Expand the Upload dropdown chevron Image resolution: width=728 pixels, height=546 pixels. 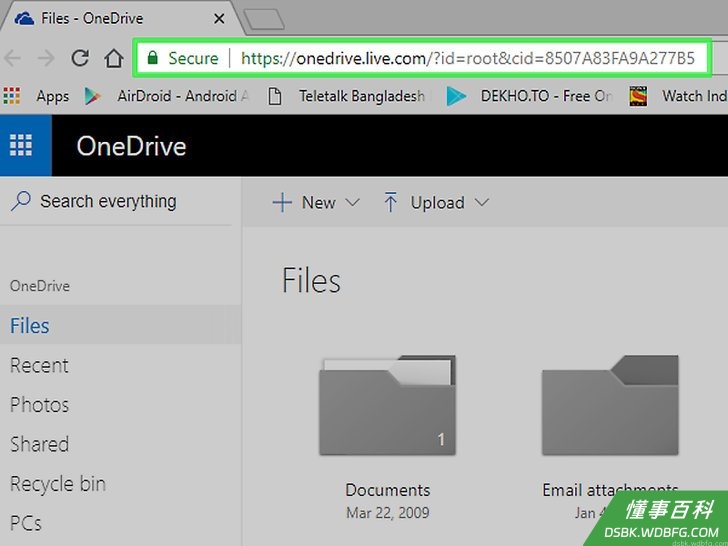tap(482, 202)
